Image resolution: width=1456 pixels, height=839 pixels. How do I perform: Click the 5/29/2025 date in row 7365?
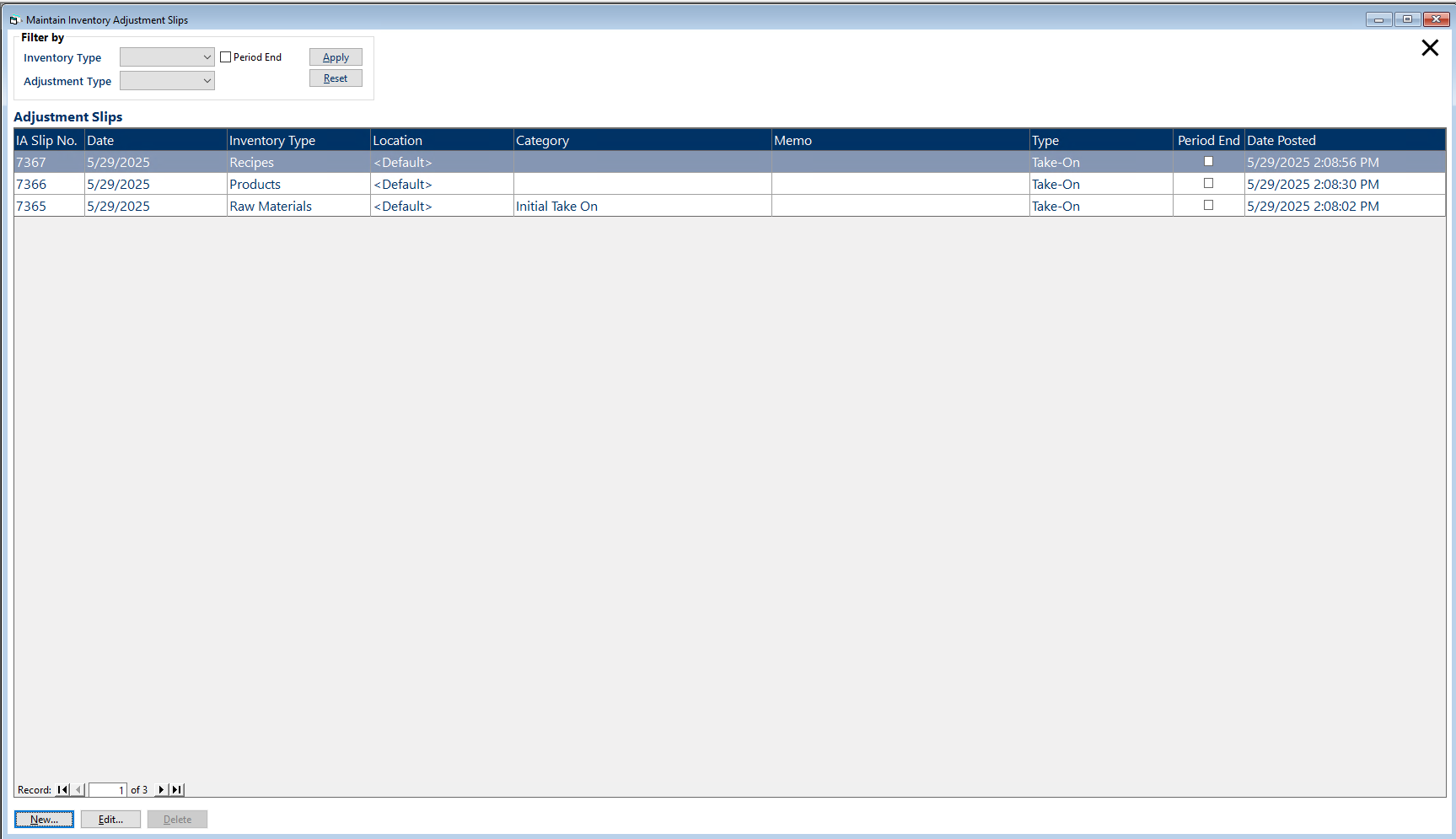pos(156,206)
